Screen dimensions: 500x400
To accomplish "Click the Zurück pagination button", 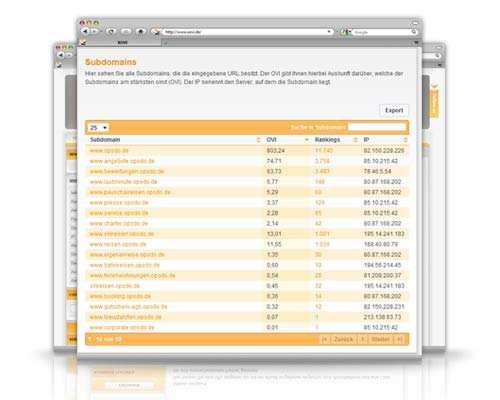I will click(343, 339).
